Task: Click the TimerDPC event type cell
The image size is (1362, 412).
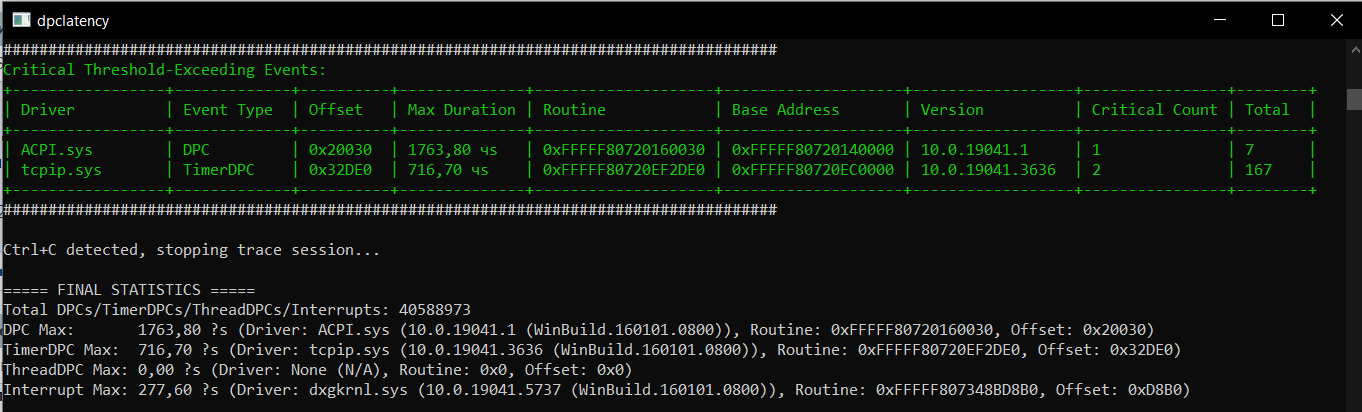Action: [x=218, y=170]
